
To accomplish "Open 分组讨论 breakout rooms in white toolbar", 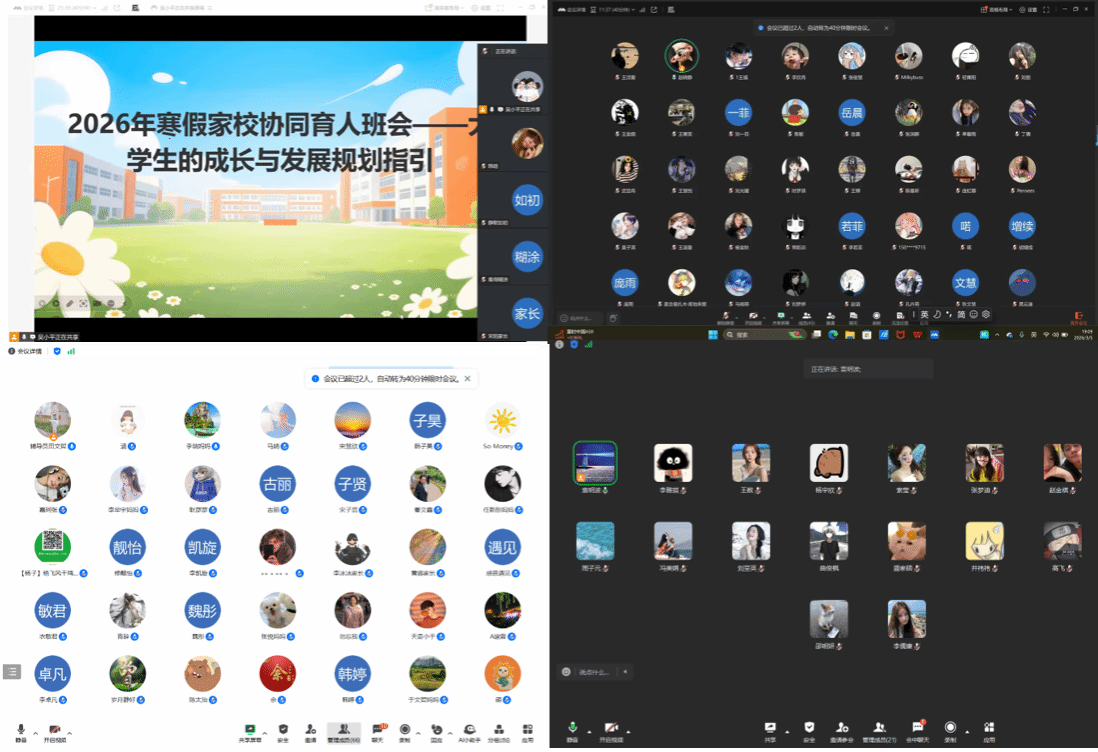I will (498, 731).
